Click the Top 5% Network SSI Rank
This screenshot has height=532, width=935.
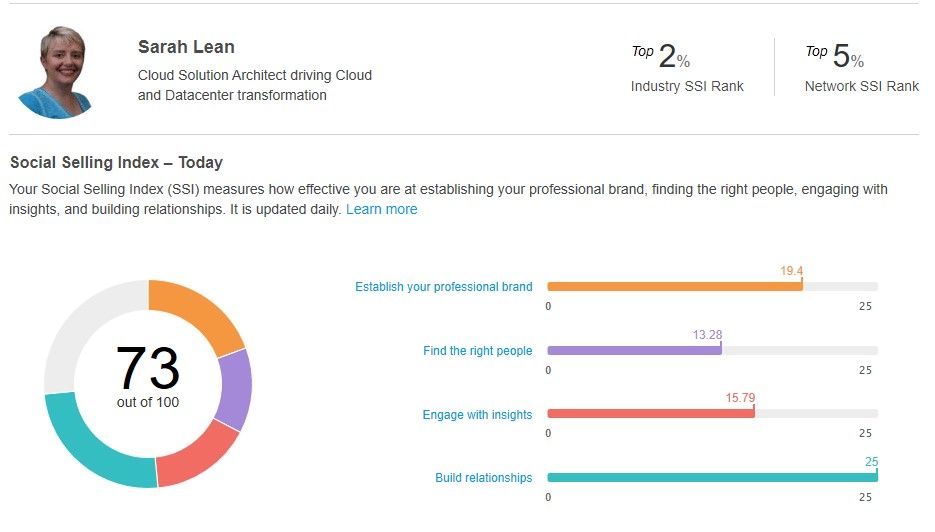pos(862,68)
